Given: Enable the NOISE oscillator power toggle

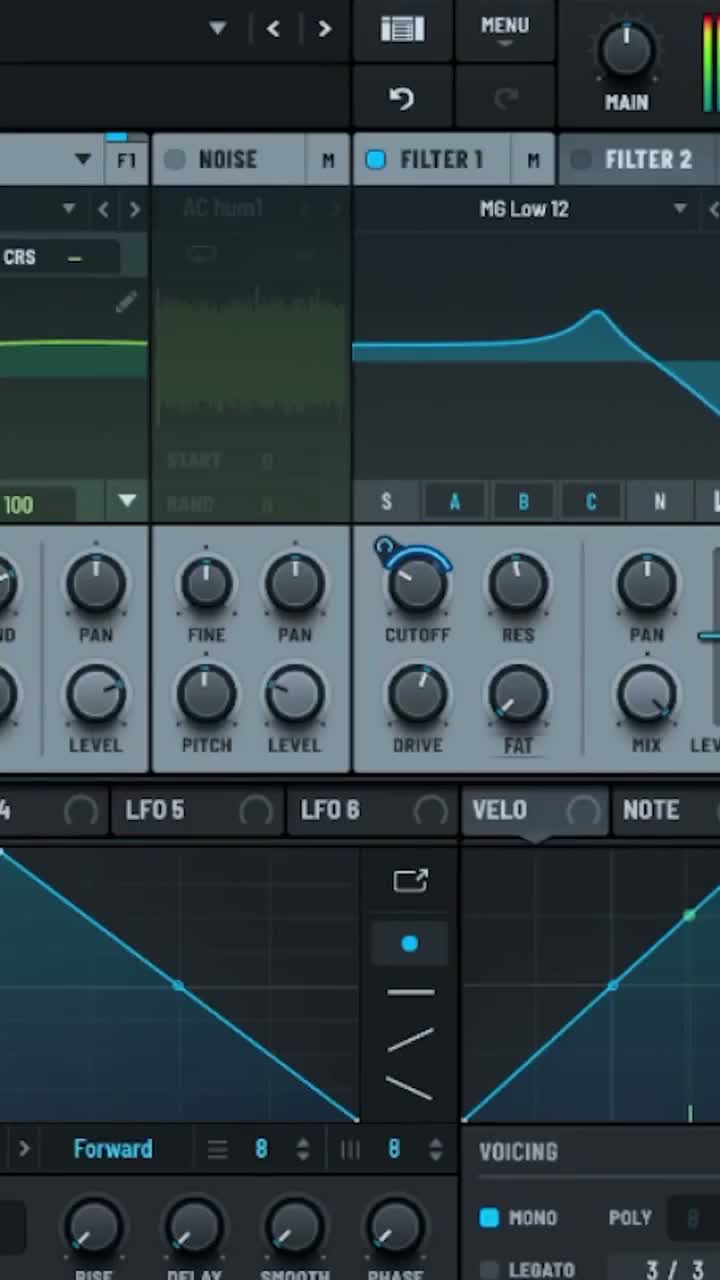Looking at the screenshot, I should [175, 160].
